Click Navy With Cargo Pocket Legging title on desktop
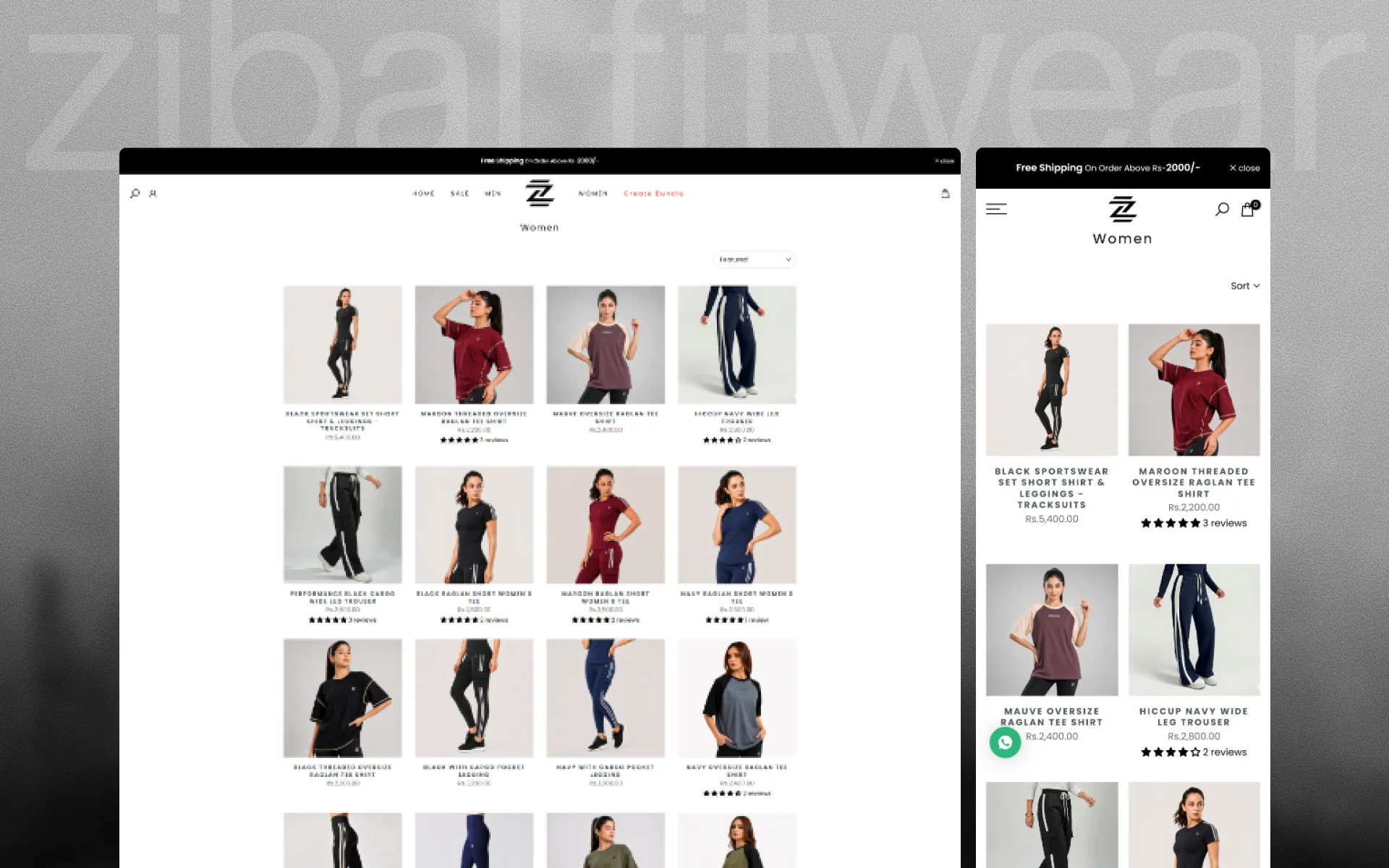The image size is (1389, 868). 606,770
